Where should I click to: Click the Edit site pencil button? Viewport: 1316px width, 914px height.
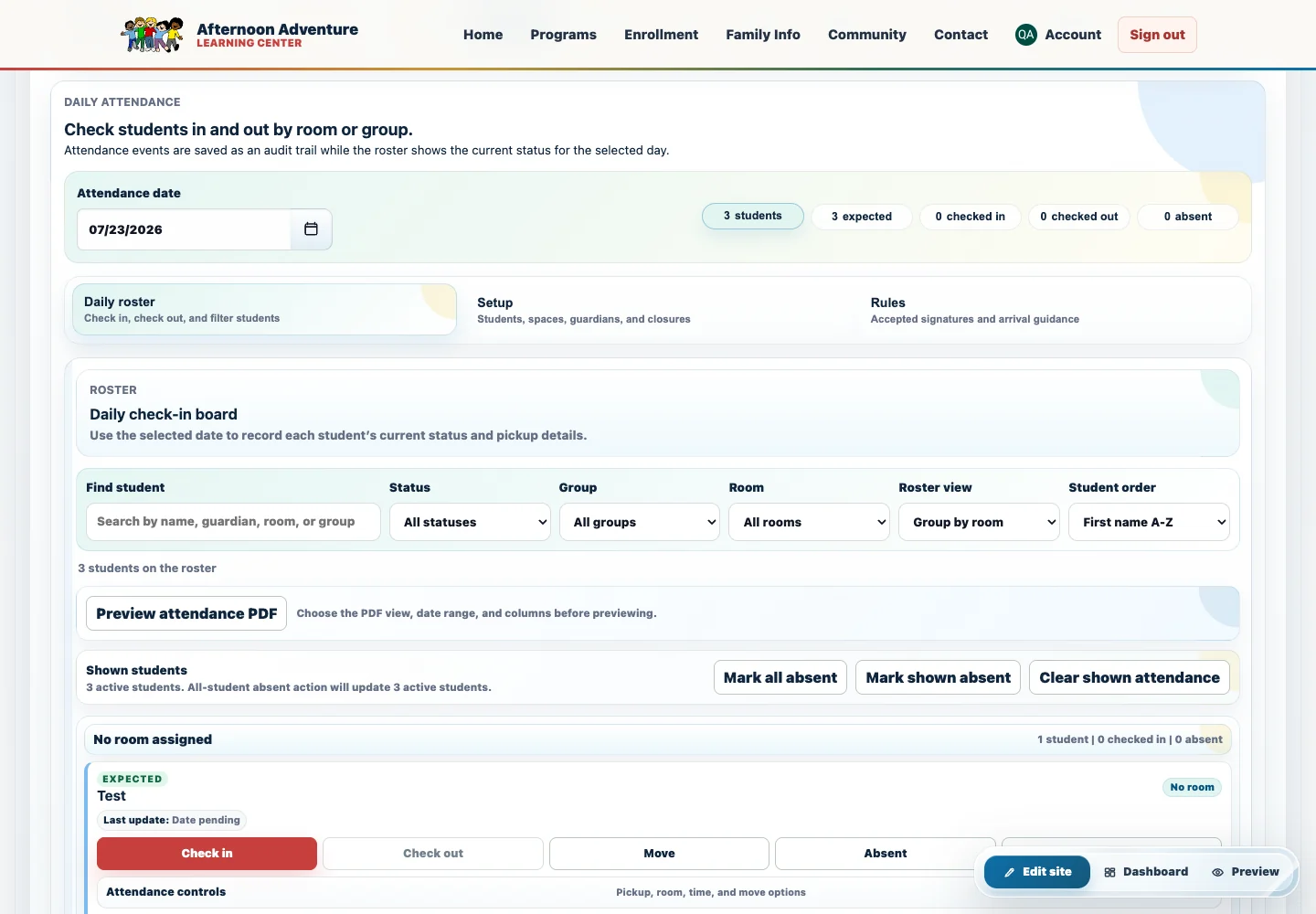pyautogui.click(x=1037, y=872)
